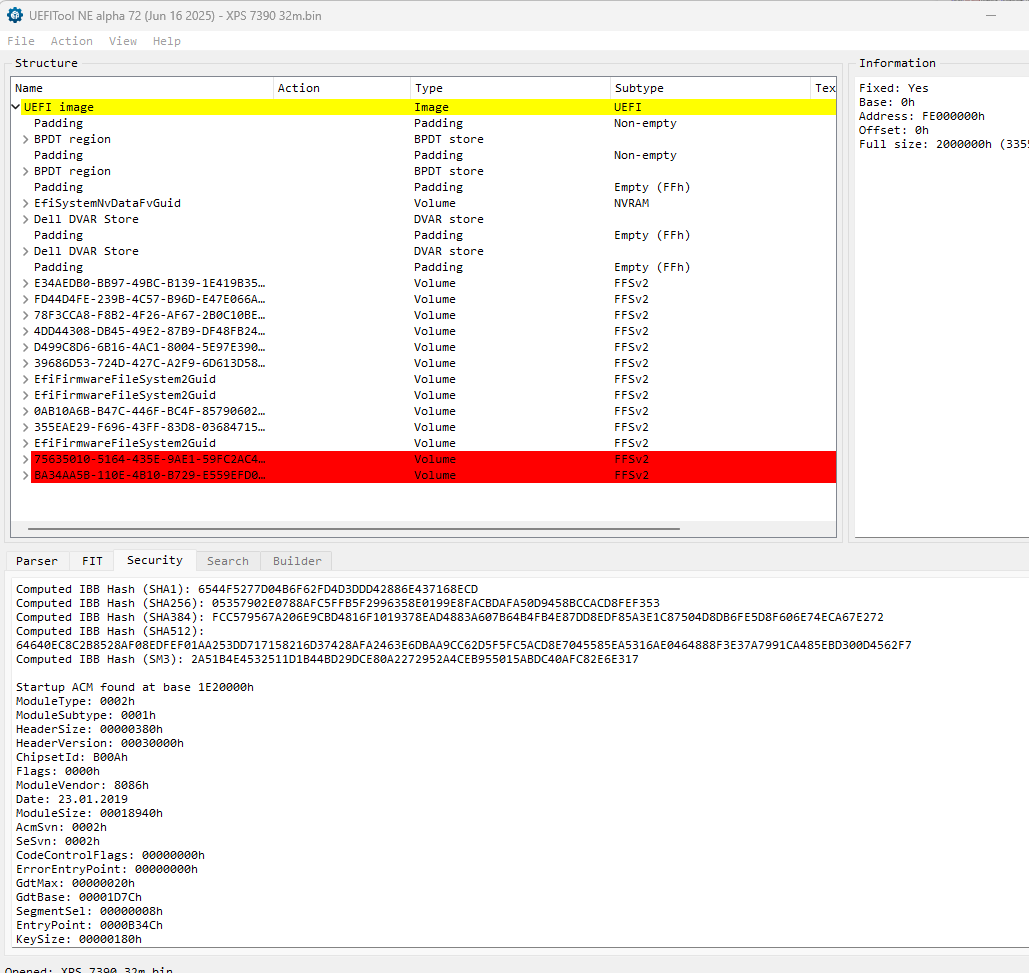Click the Address: FE000000h info line
Image resolution: width=1029 pixels, height=973 pixels.
click(921, 116)
